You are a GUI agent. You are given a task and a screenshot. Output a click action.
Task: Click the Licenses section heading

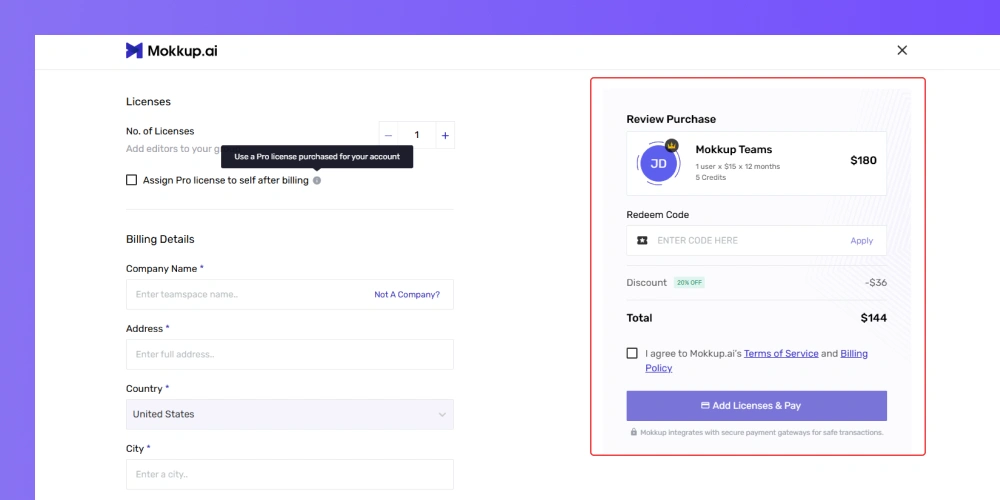[149, 101]
